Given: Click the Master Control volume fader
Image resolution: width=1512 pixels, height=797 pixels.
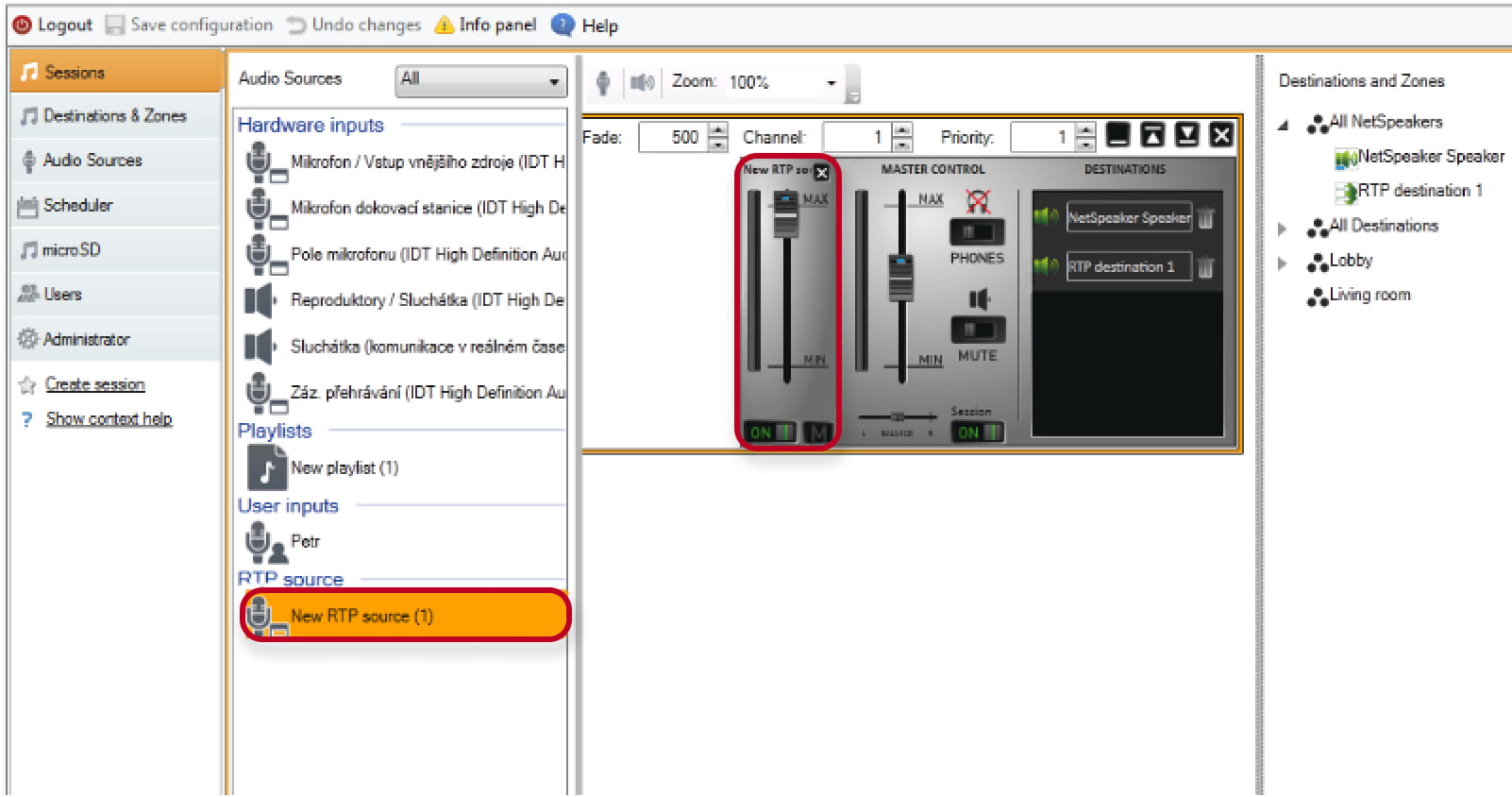Looking at the screenshot, I should [x=901, y=278].
